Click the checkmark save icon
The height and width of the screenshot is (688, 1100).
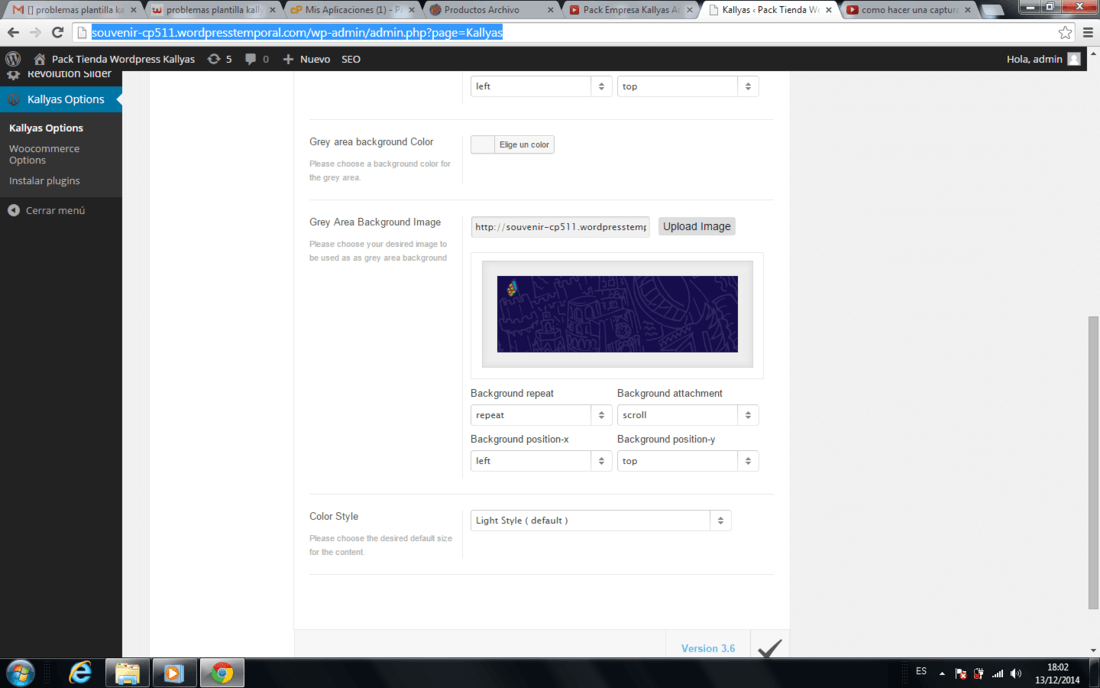pos(770,647)
